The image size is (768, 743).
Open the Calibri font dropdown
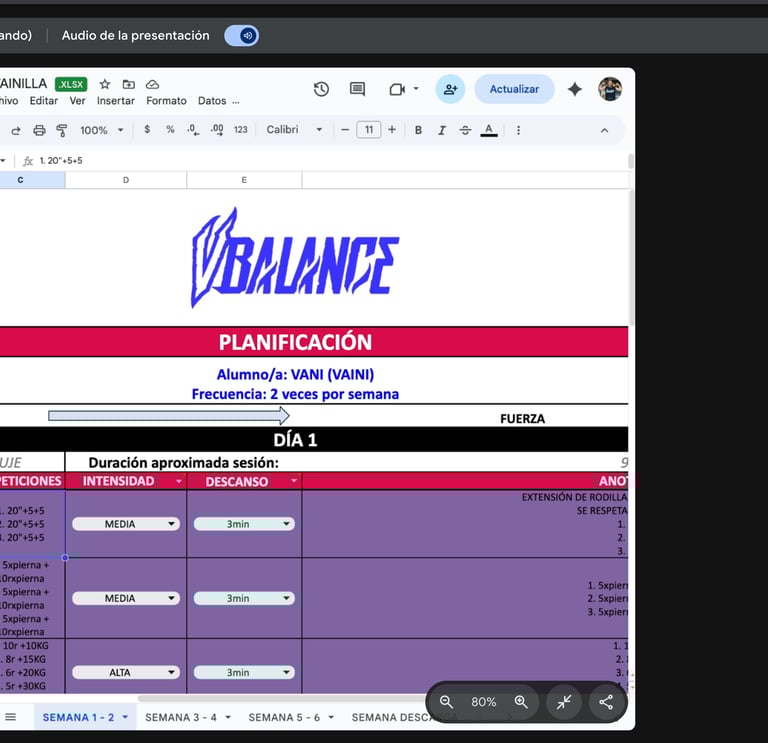[294, 130]
